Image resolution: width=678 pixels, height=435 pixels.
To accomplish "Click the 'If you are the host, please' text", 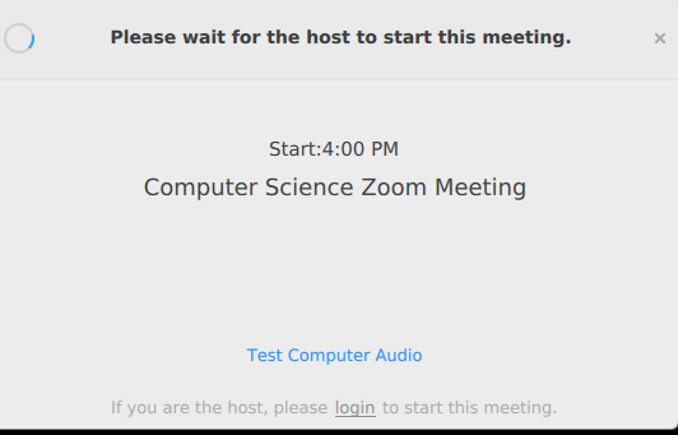I will click(x=219, y=408).
